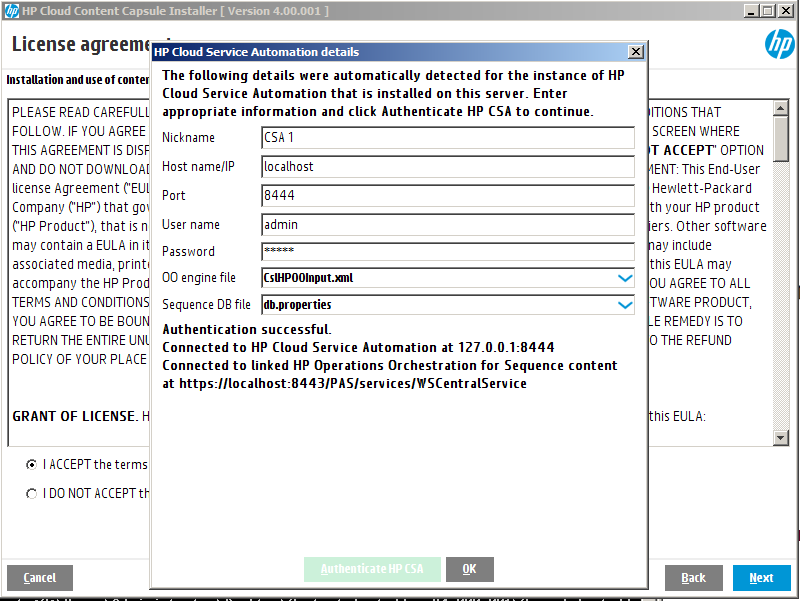Click the HP installer title bar icon
The width and height of the screenshot is (800, 601).
coord(11,10)
